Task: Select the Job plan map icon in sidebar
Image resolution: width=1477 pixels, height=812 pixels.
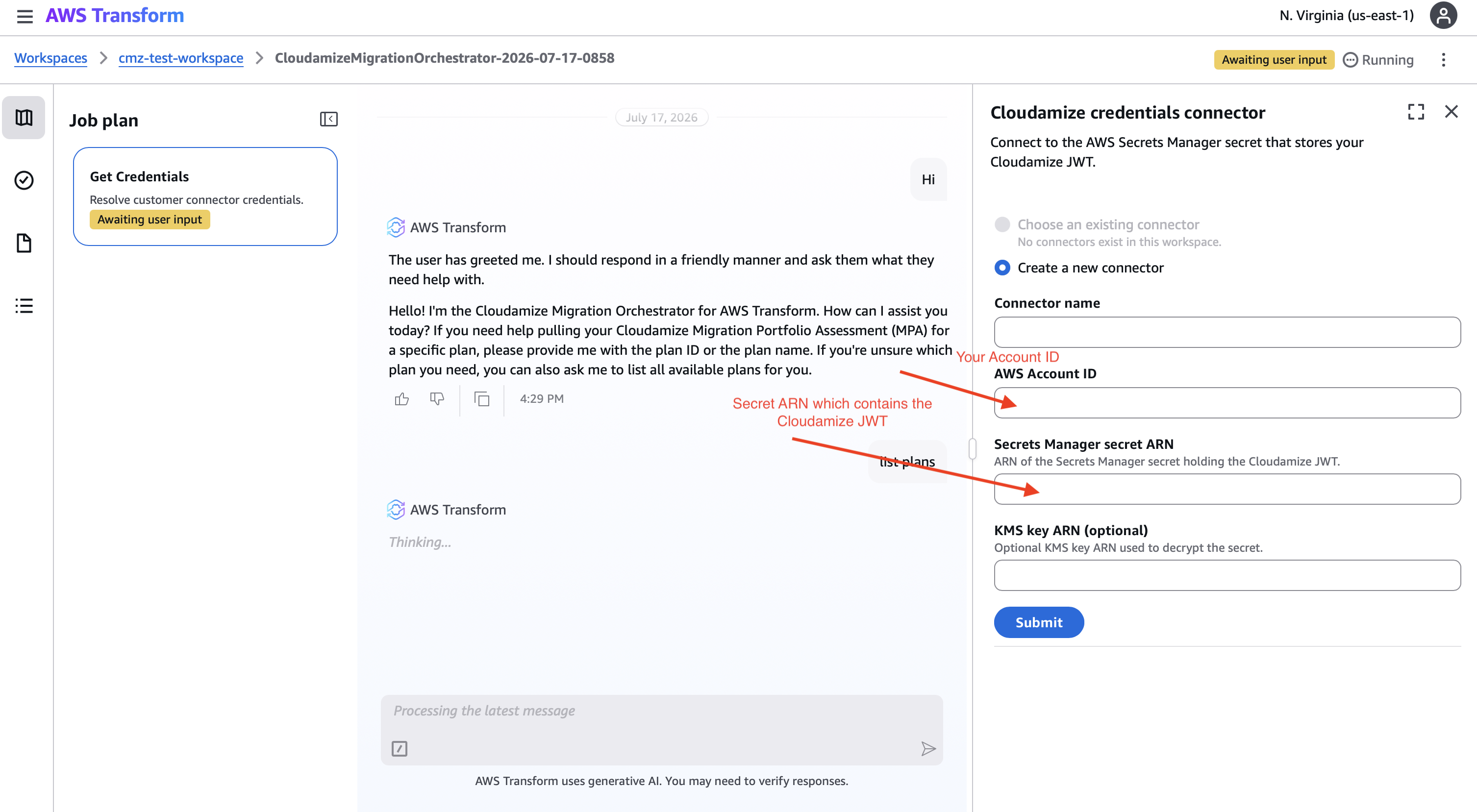Action: (24, 118)
